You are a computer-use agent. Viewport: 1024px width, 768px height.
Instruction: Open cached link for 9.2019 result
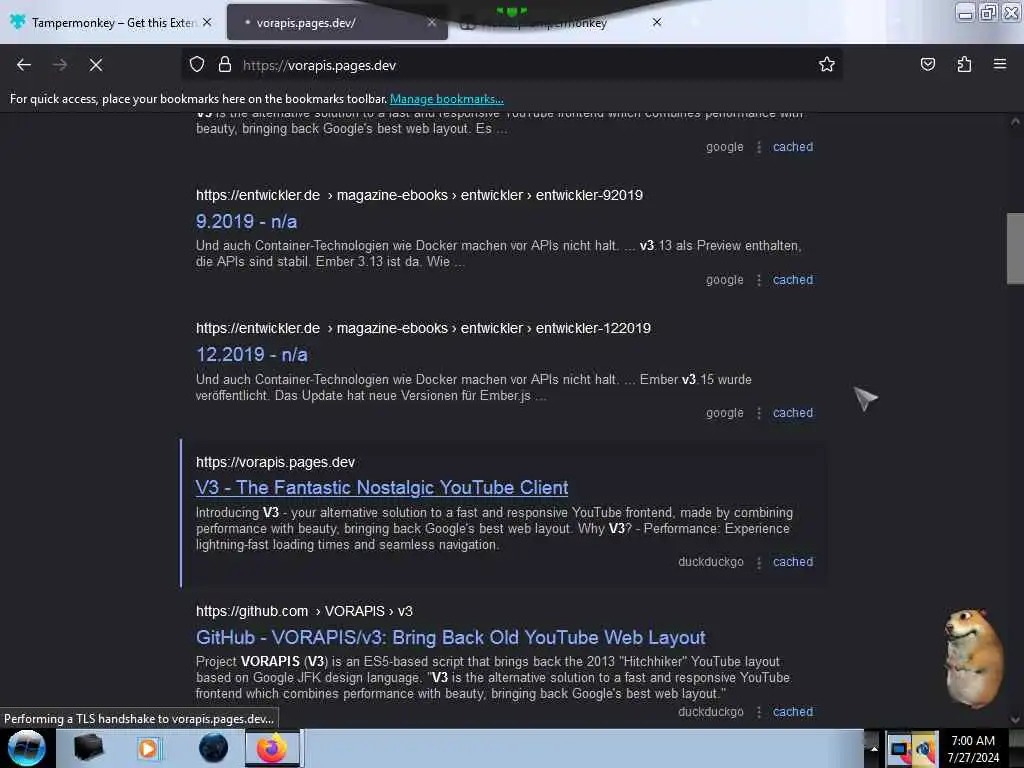tap(793, 280)
